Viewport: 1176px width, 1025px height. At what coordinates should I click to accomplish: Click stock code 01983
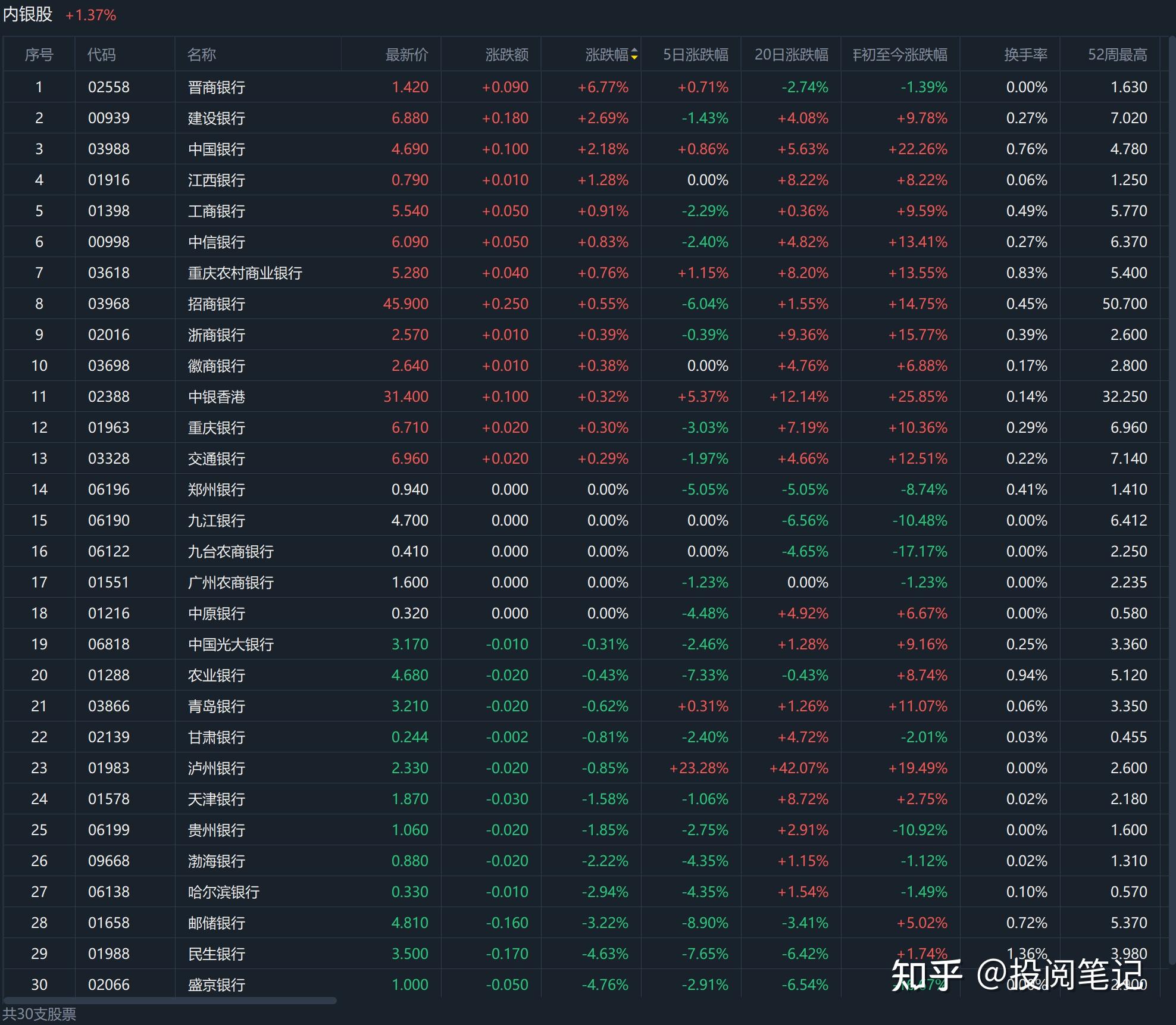click(x=109, y=768)
